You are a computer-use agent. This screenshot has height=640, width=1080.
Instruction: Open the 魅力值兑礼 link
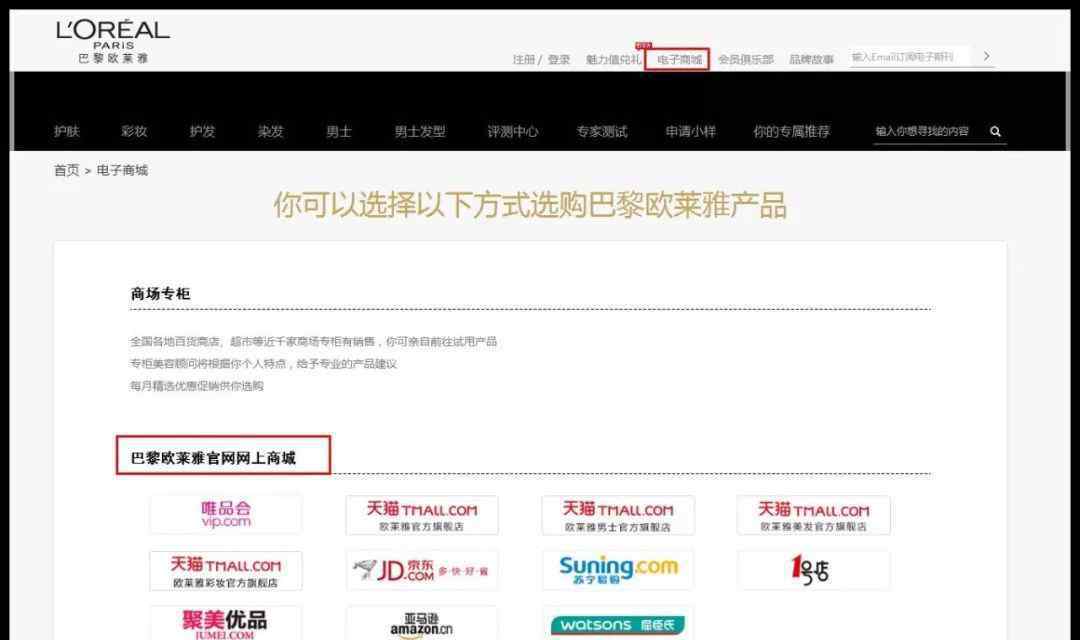click(x=613, y=59)
